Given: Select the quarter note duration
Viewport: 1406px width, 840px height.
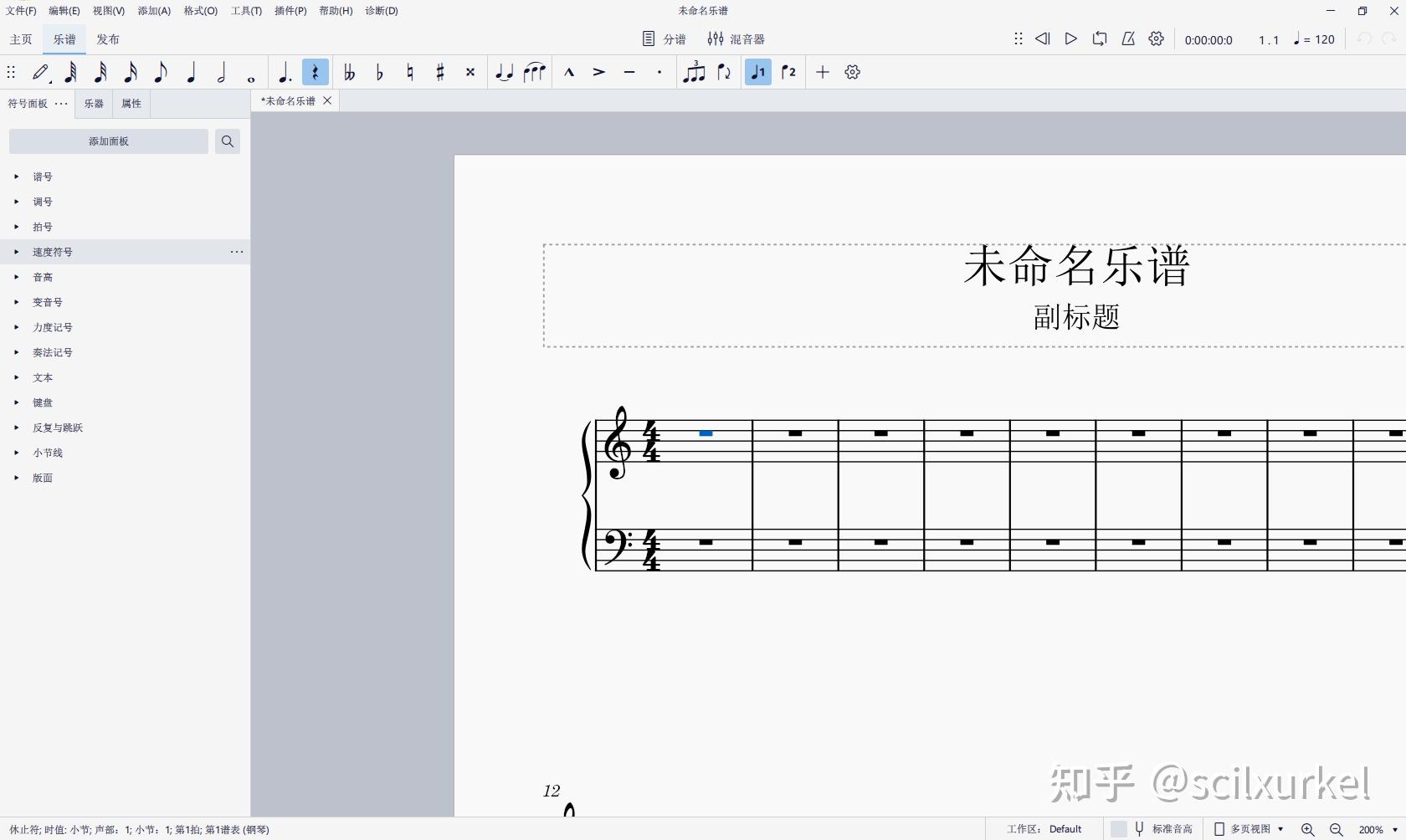Looking at the screenshot, I should 192,73.
